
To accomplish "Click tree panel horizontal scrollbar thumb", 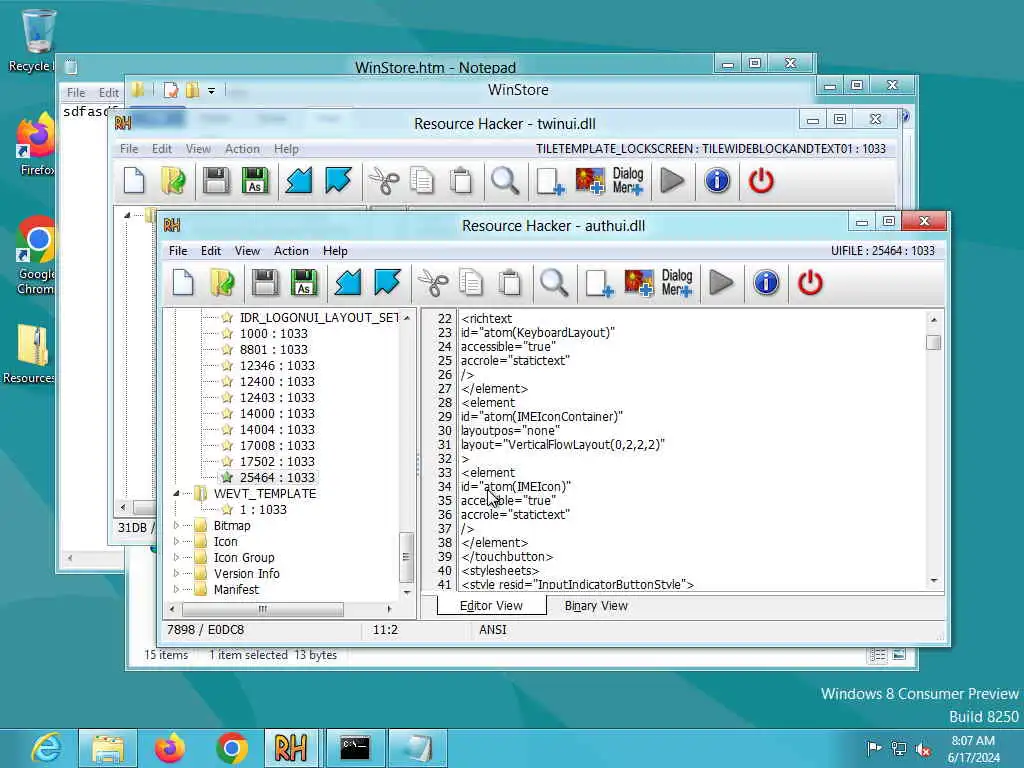I will pos(263,609).
